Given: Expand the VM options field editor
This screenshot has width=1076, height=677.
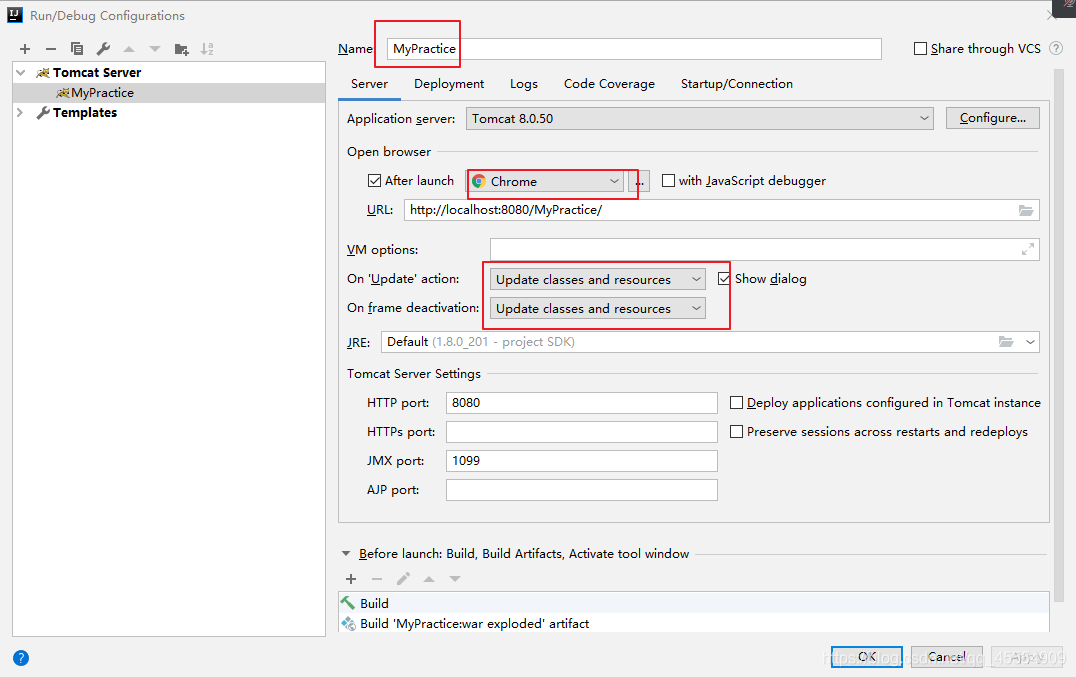Looking at the screenshot, I should (1027, 250).
